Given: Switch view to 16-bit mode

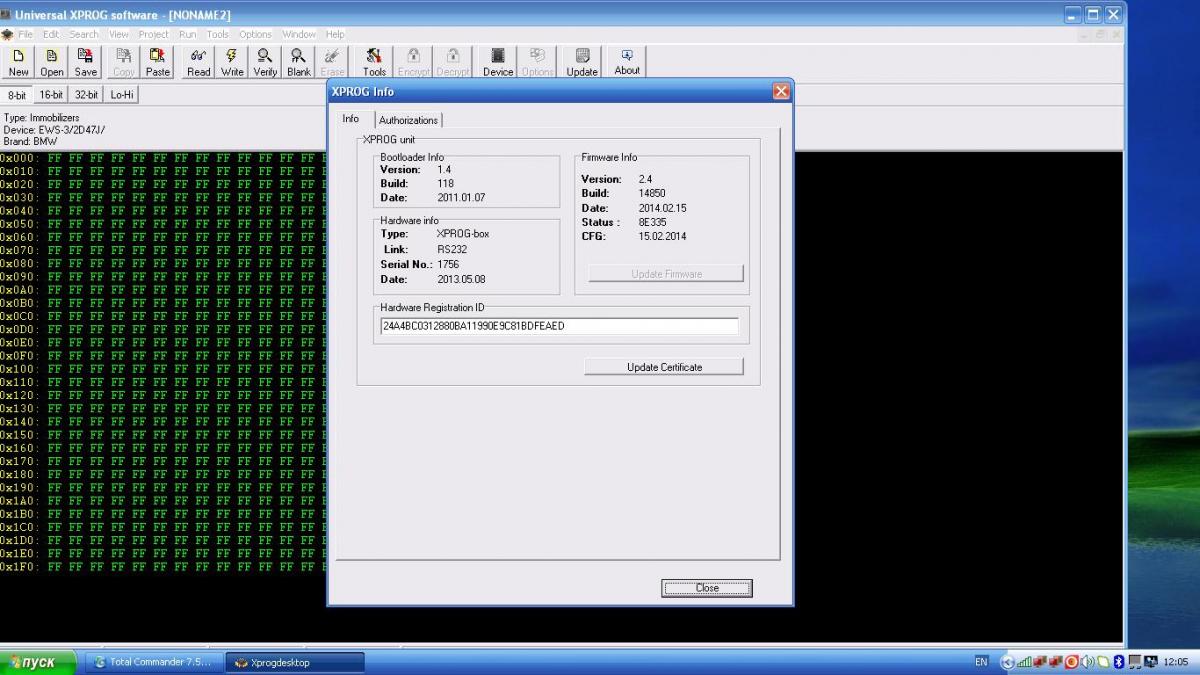Looking at the screenshot, I should pyautogui.click(x=51, y=95).
